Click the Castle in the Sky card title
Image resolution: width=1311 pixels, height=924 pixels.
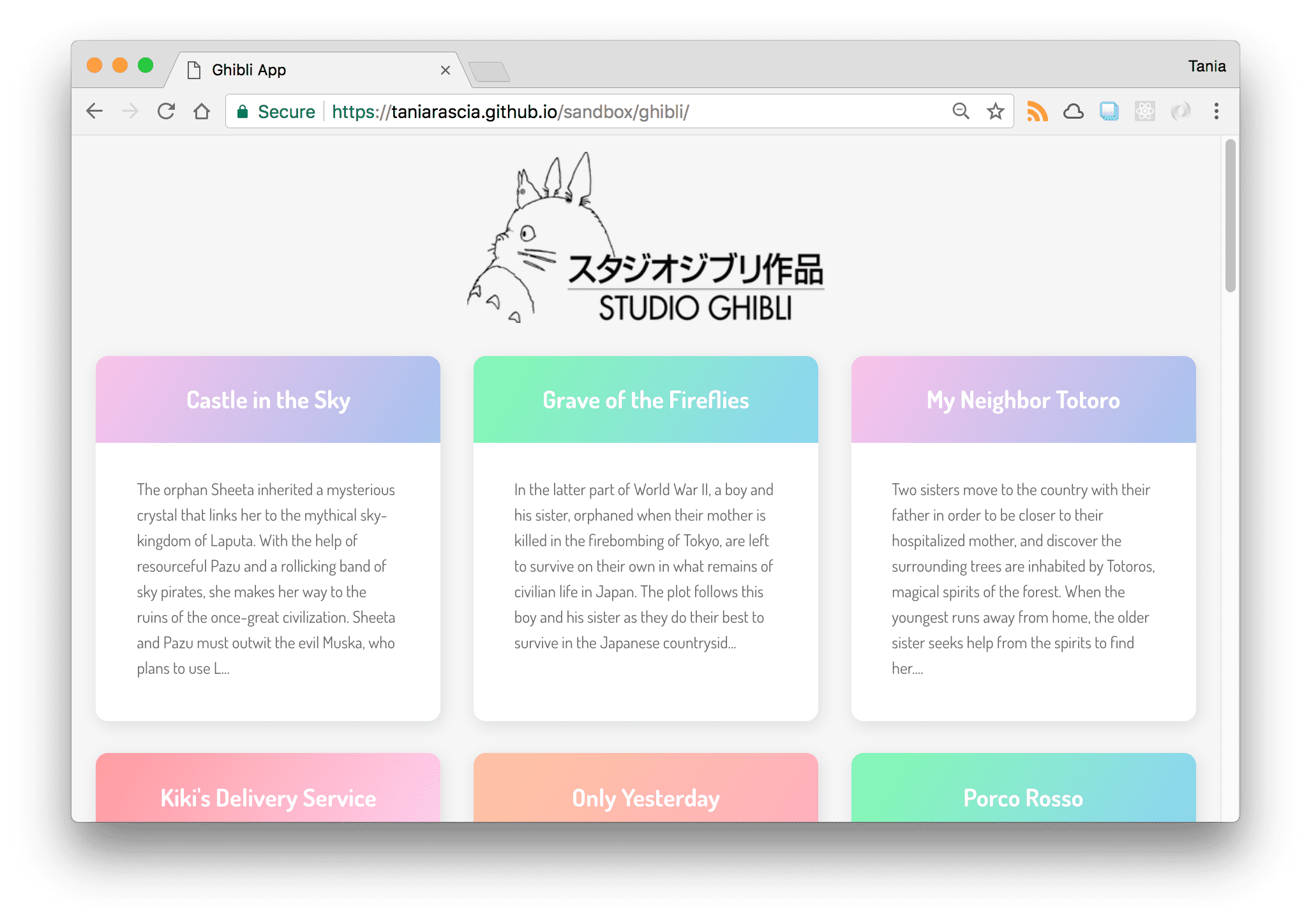[x=268, y=399]
